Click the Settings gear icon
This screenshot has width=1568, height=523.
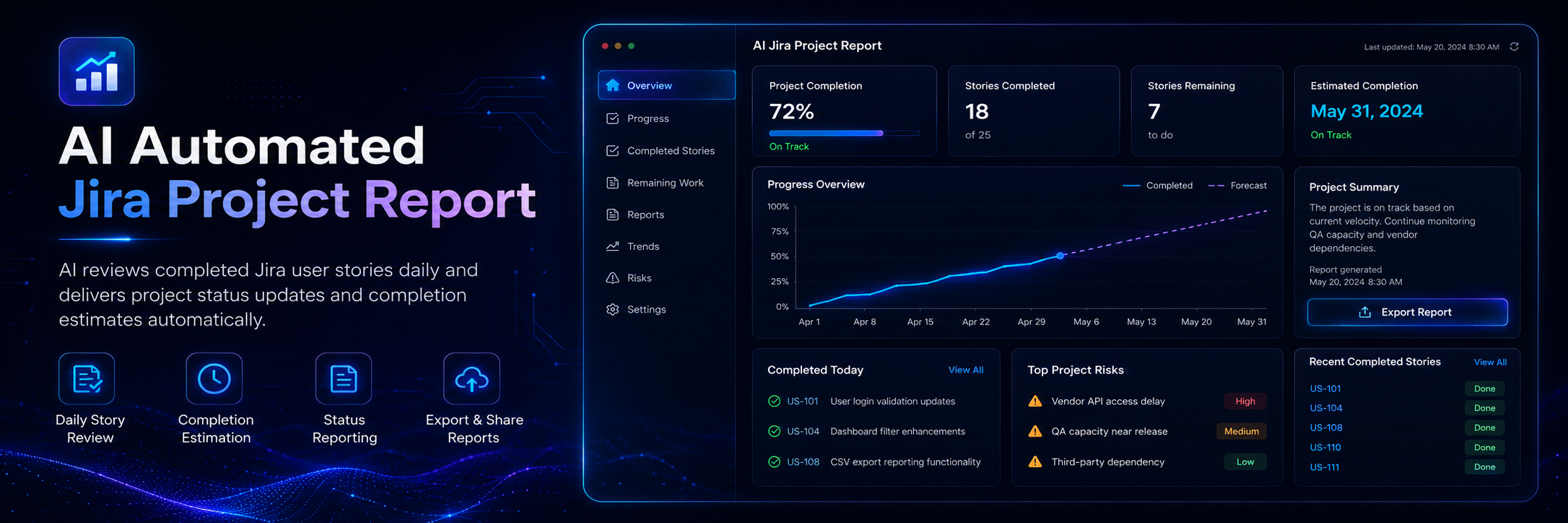coord(613,309)
